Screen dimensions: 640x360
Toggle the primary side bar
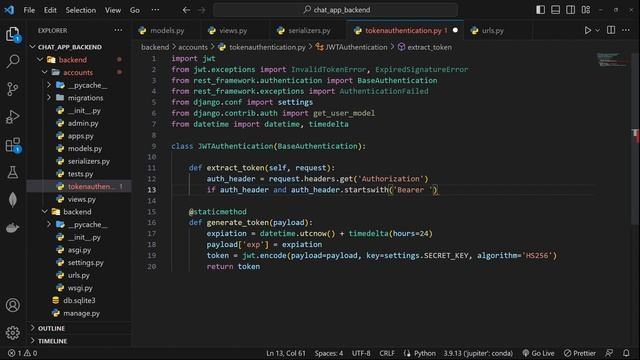click(x=540, y=10)
